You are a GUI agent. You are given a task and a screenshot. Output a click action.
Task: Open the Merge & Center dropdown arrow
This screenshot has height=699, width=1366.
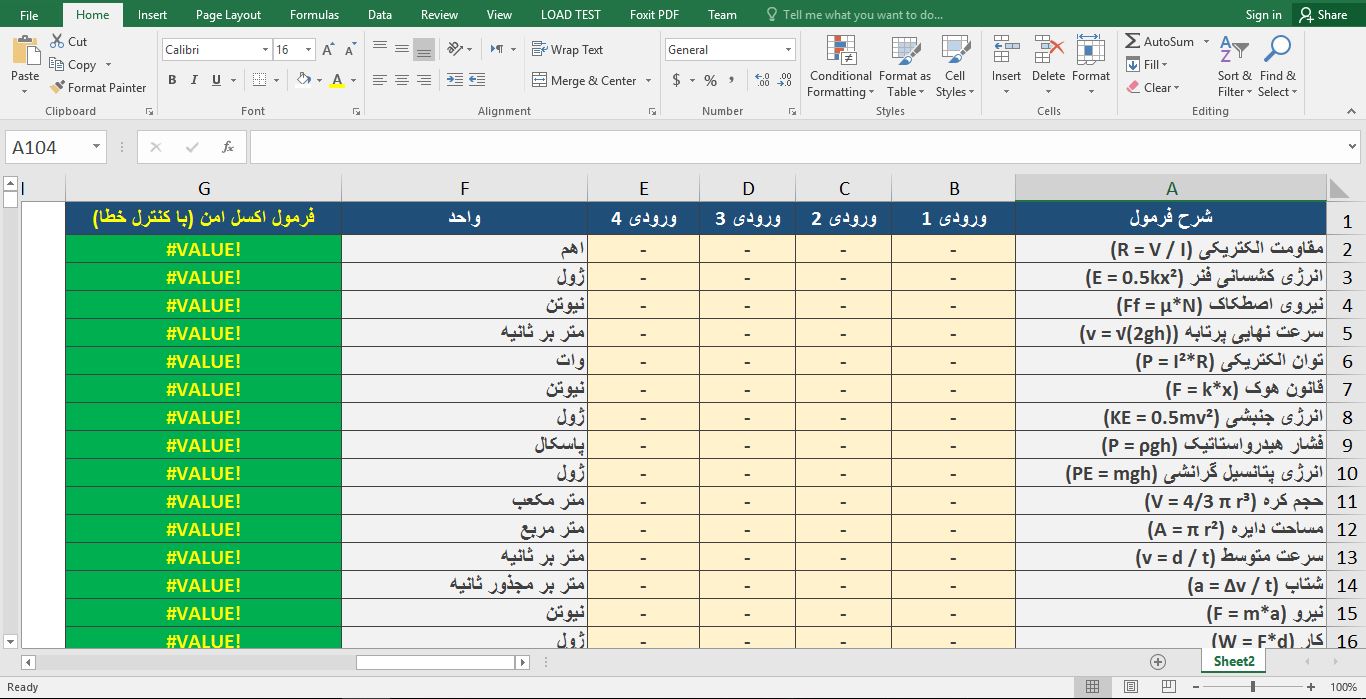point(649,80)
